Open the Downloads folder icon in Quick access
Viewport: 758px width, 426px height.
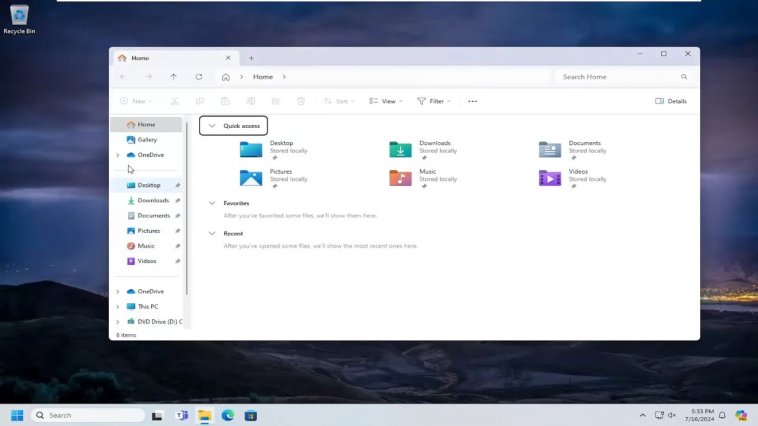click(400, 149)
